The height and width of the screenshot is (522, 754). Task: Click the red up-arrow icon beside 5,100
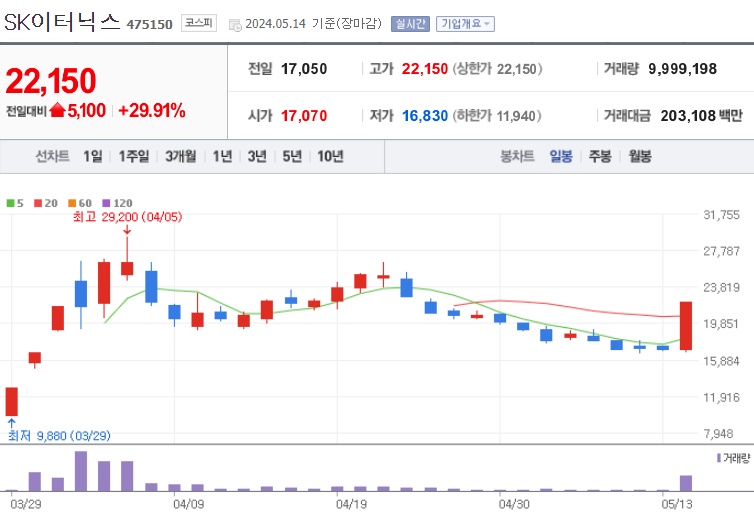tap(57, 110)
